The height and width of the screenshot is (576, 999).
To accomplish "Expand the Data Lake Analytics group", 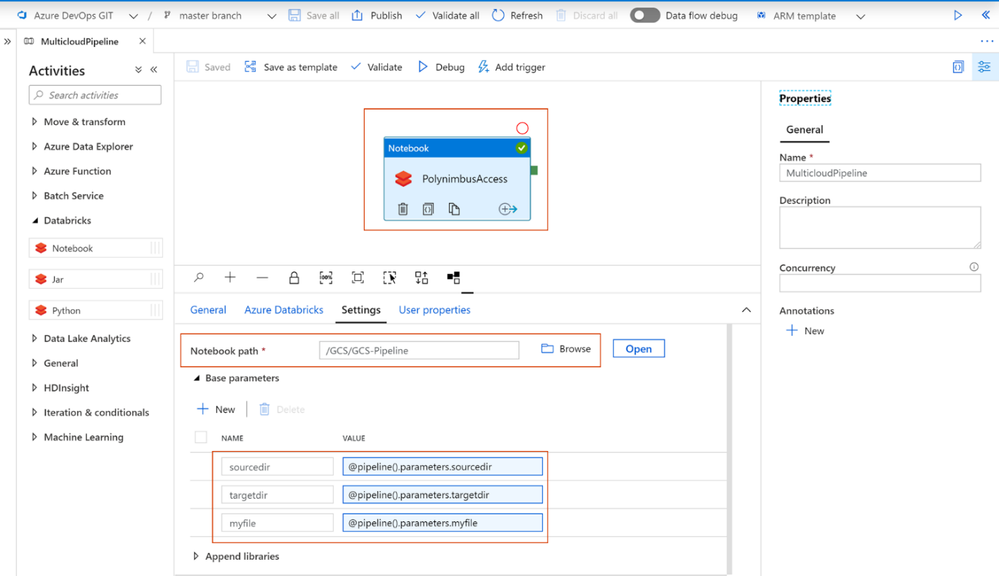I will point(34,338).
